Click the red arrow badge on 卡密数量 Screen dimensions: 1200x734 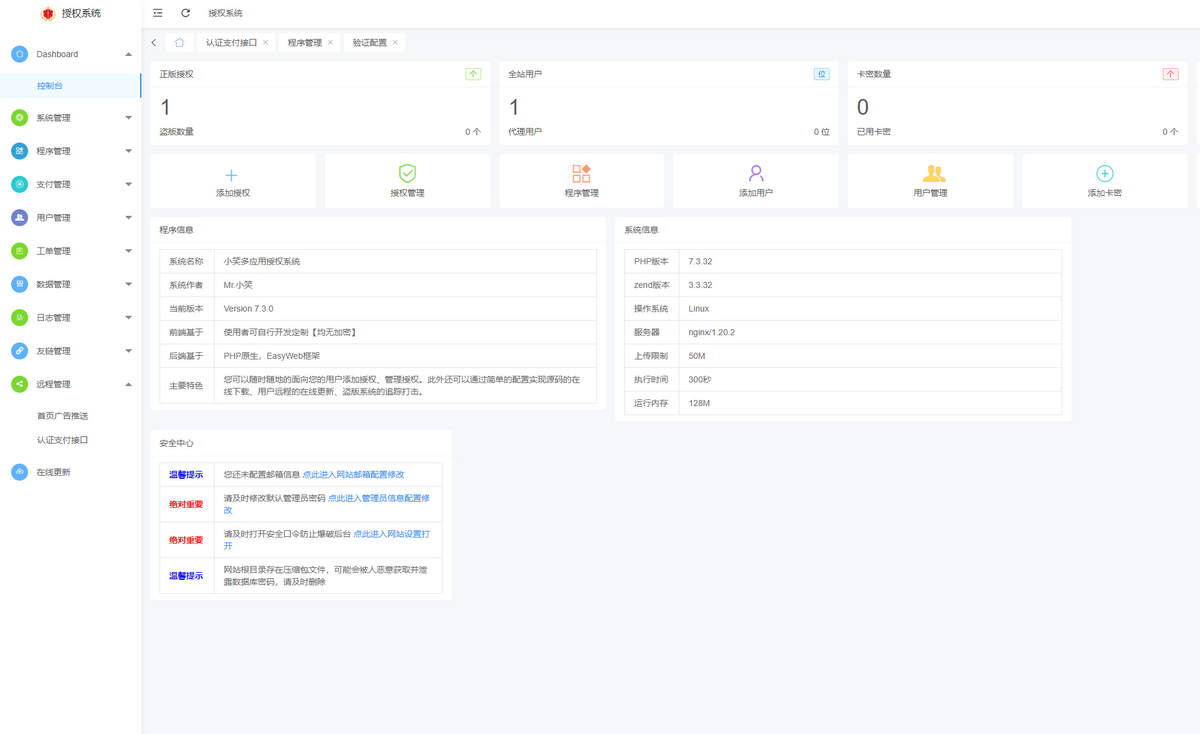click(1170, 74)
